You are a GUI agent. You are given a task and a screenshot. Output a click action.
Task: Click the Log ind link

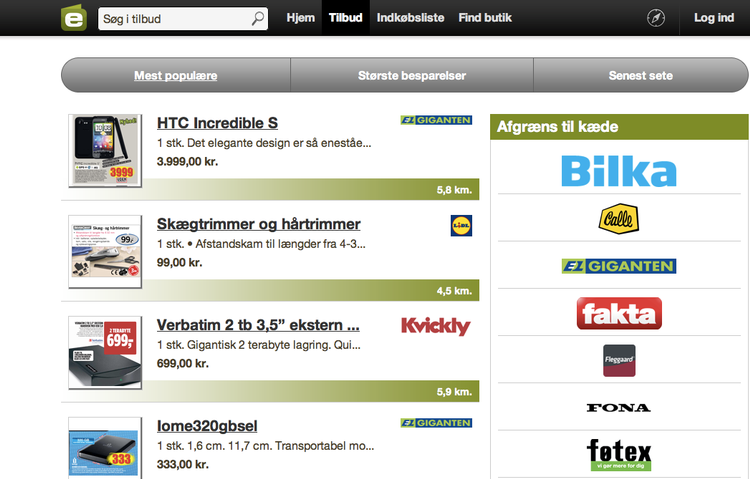(x=714, y=18)
